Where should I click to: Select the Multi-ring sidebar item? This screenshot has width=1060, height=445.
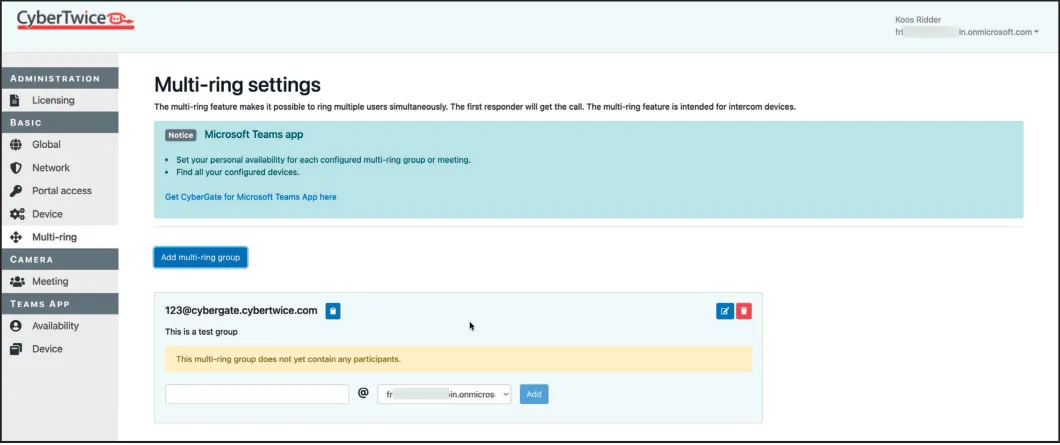click(x=59, y=237)
